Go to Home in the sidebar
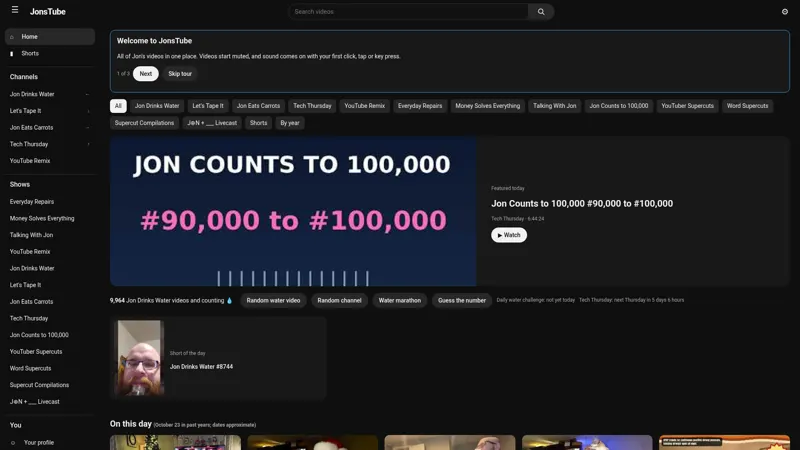The height and width of the screenshot is (450, 800). click(50, 37)
